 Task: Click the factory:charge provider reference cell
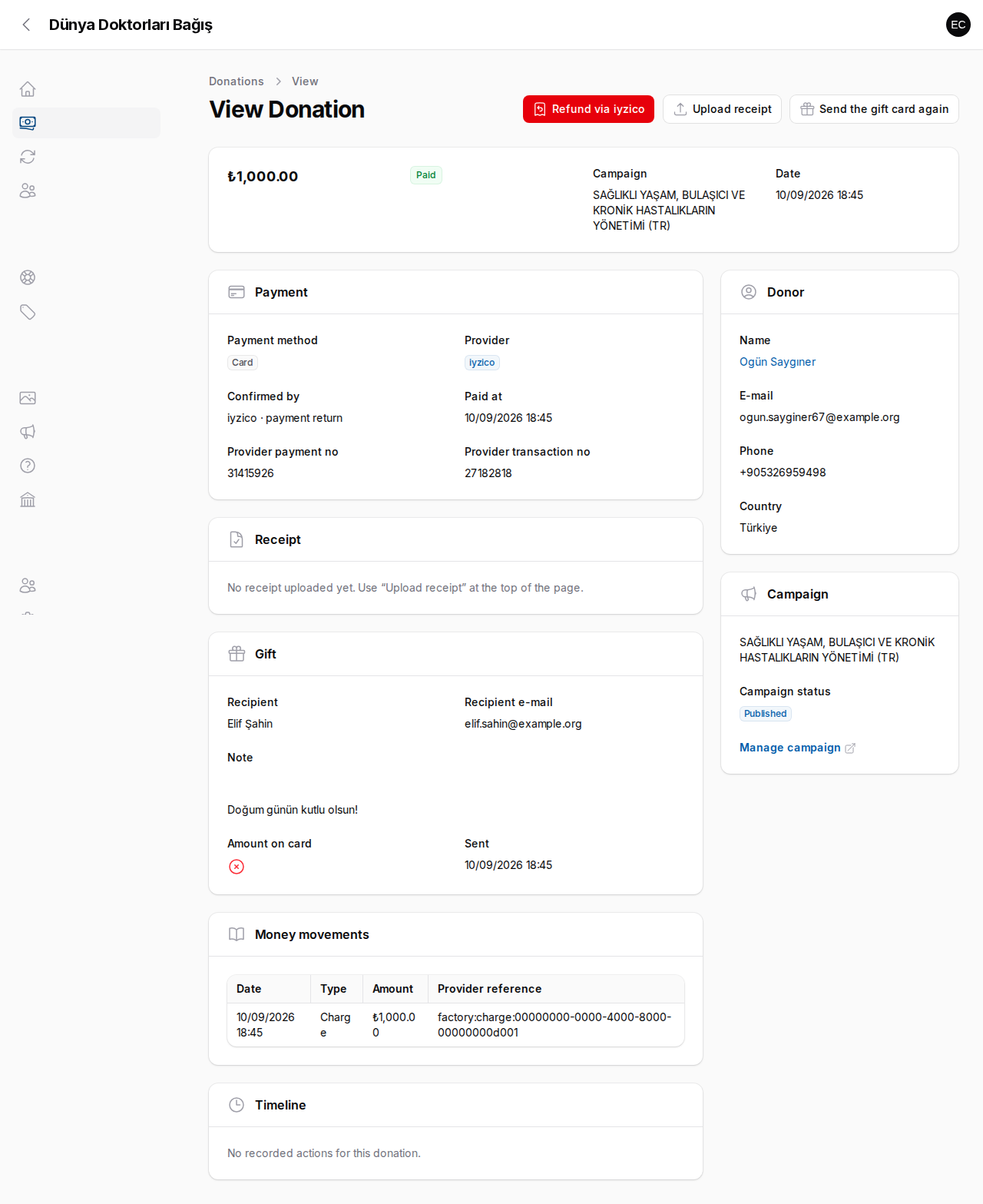coord(554,1025)
